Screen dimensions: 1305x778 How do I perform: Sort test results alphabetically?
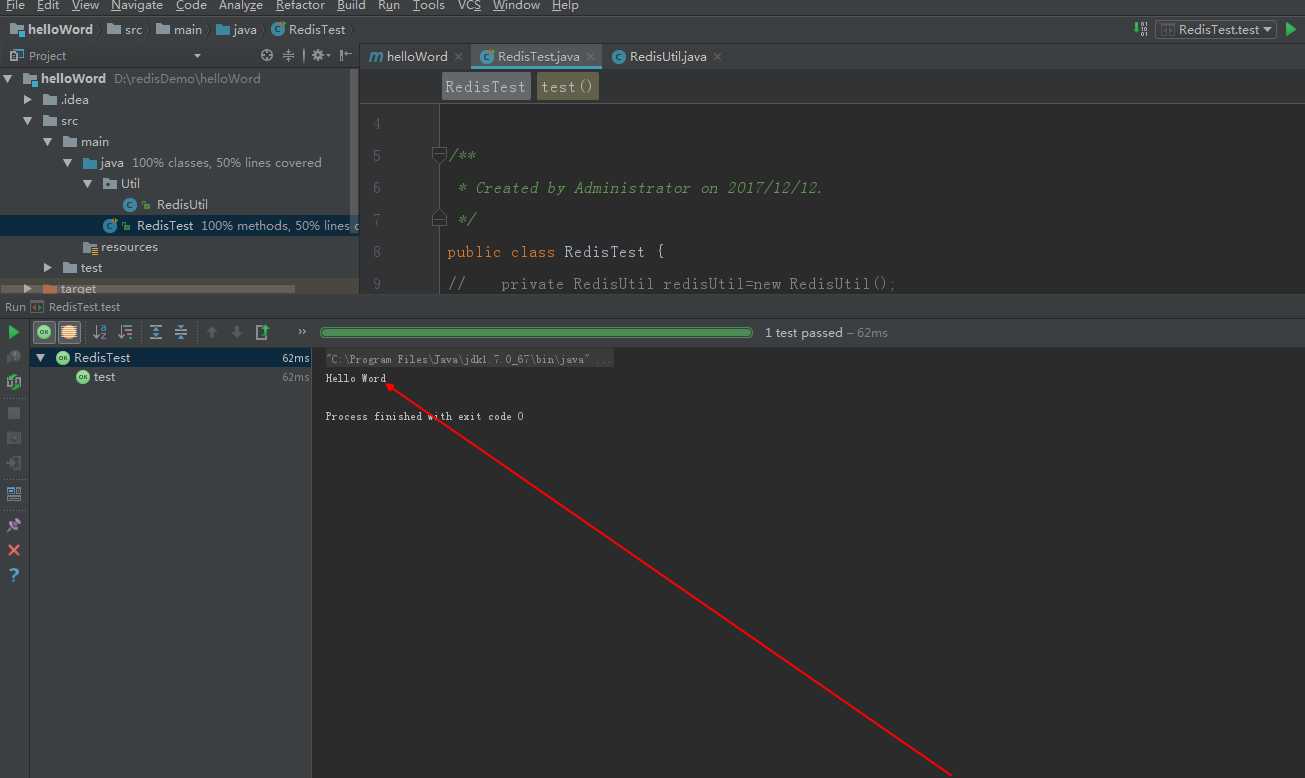tap(100, 332)
